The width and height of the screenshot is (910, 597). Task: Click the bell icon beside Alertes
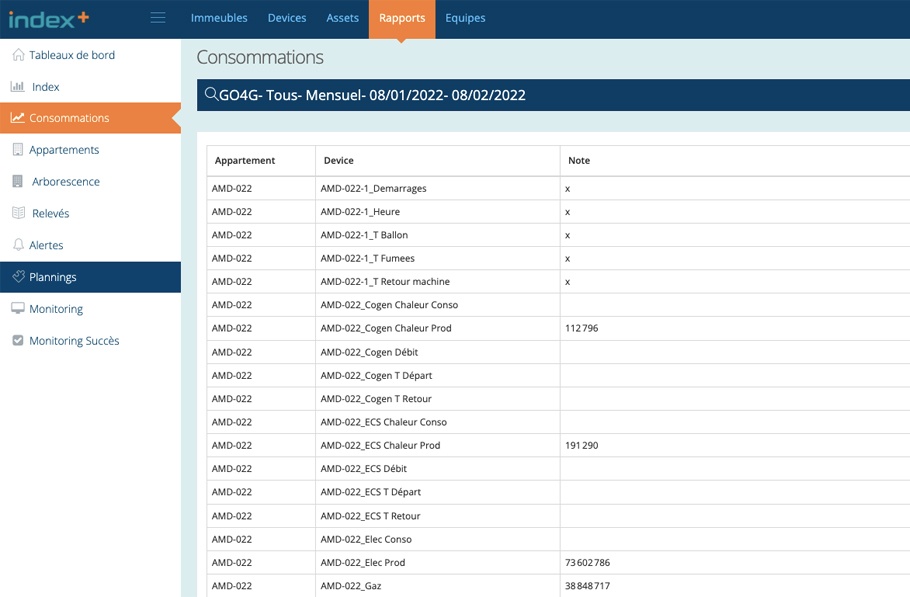click(x=18, y=245)
